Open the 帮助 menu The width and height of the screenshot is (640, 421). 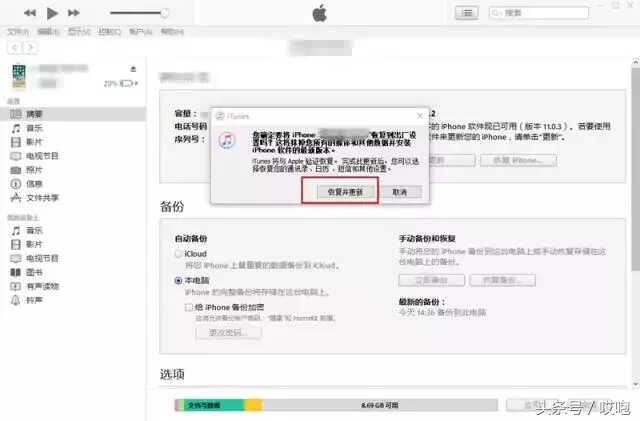[172, 31]
